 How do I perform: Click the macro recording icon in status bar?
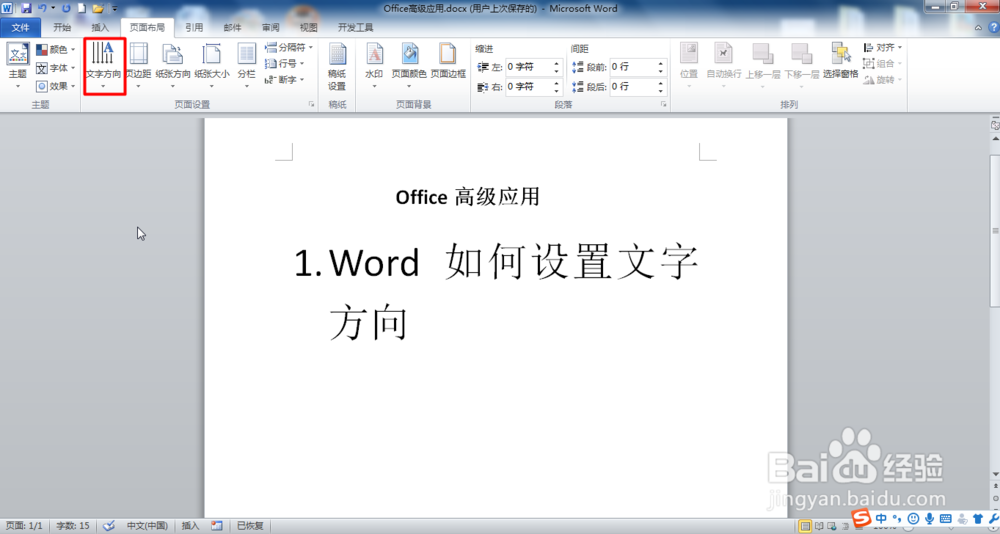(x=217, y=526)
